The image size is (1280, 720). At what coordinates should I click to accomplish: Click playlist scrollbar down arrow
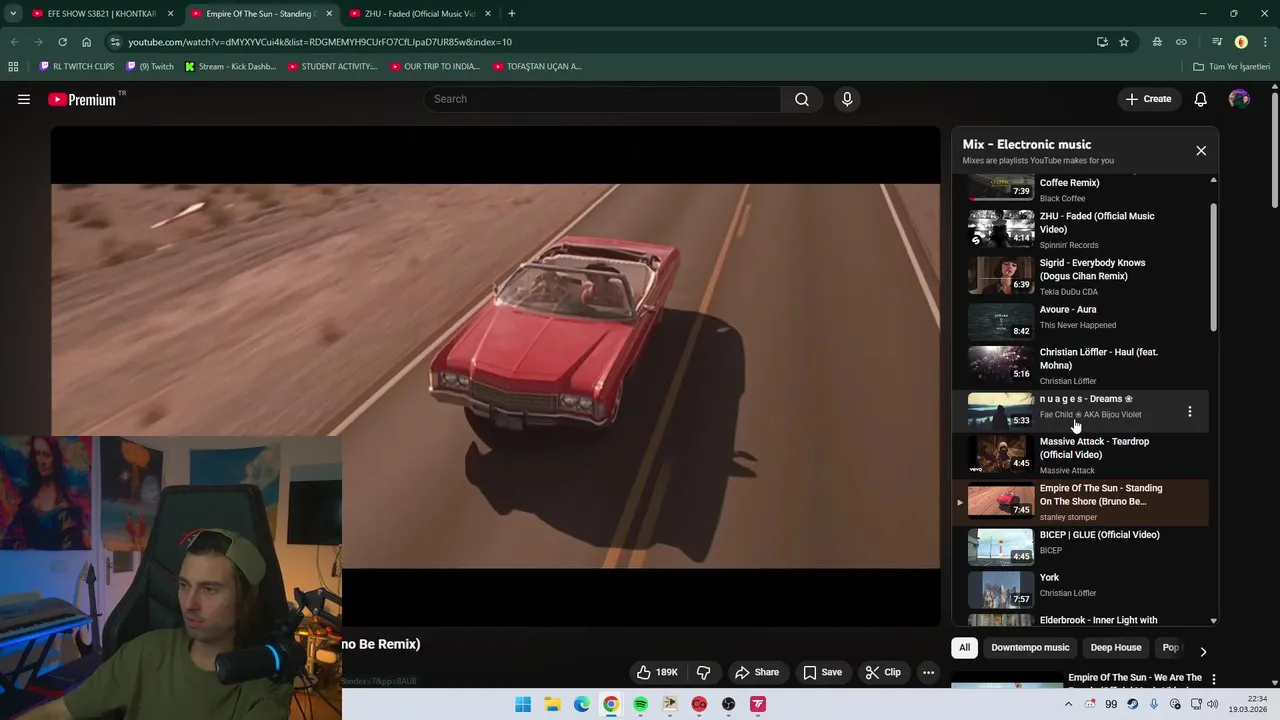tap(1213, 621)
